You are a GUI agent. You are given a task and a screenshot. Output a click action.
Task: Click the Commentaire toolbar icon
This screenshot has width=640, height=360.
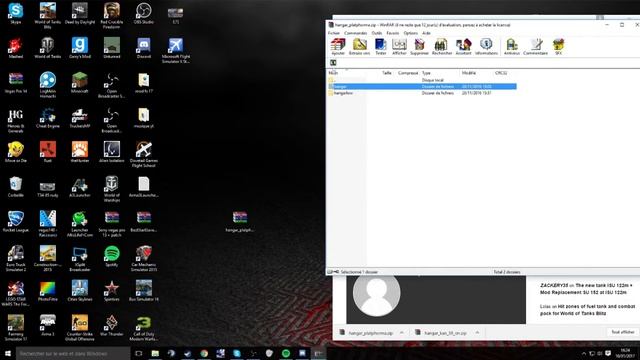[x=535, y=47]
